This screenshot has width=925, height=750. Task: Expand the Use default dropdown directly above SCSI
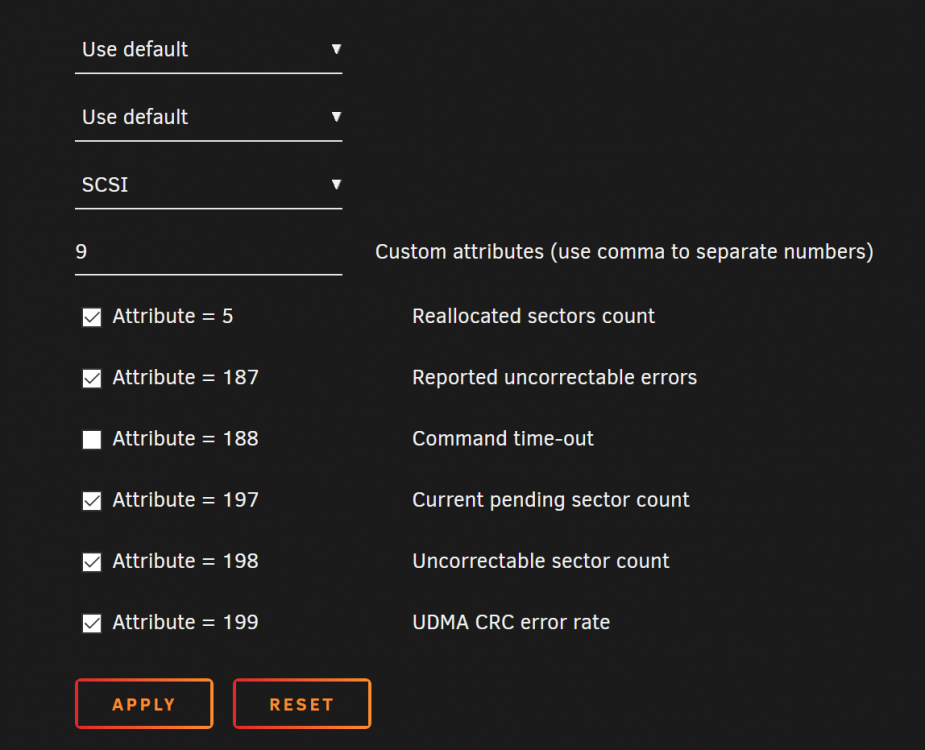(208, 117)
